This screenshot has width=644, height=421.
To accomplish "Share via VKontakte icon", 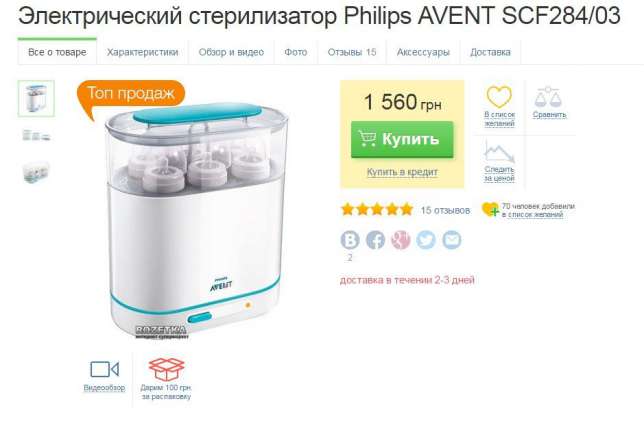I will click(x=350, y=240).
